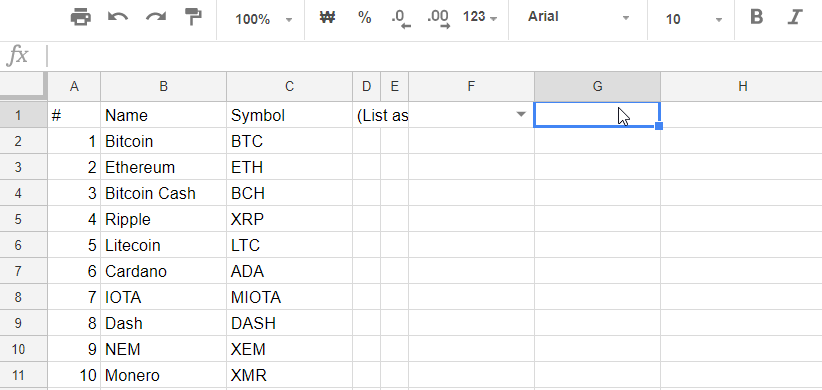Select the '#' header cell
The height and width of the screenshot is (390, 822).
[x=74, y=115]
